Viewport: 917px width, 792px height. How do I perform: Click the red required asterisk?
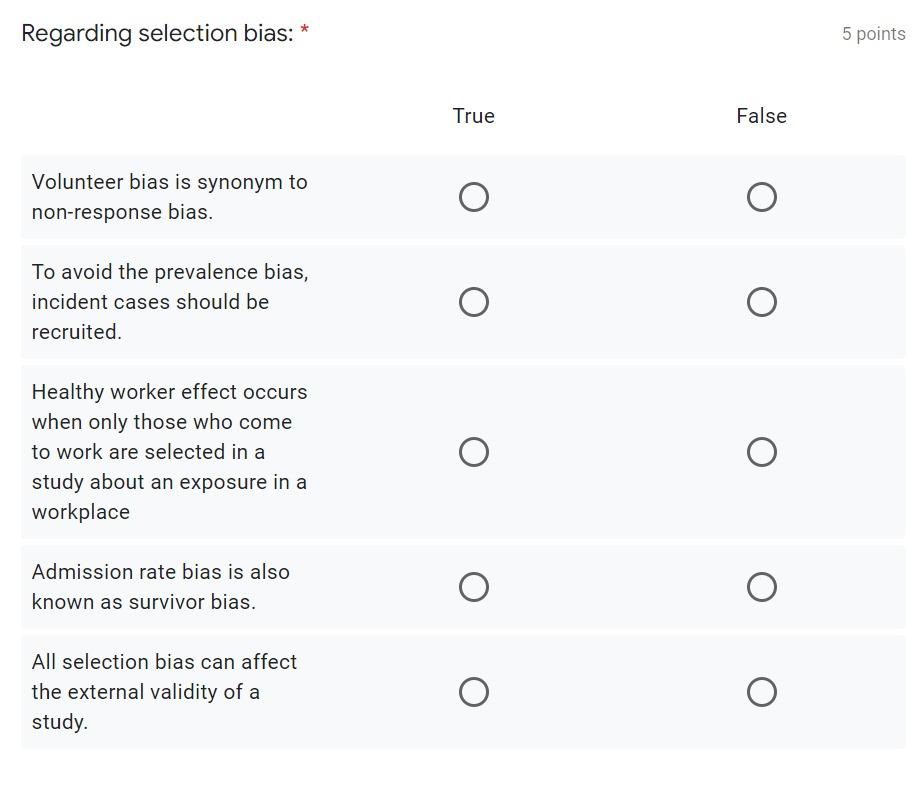[x=304, y=29]
